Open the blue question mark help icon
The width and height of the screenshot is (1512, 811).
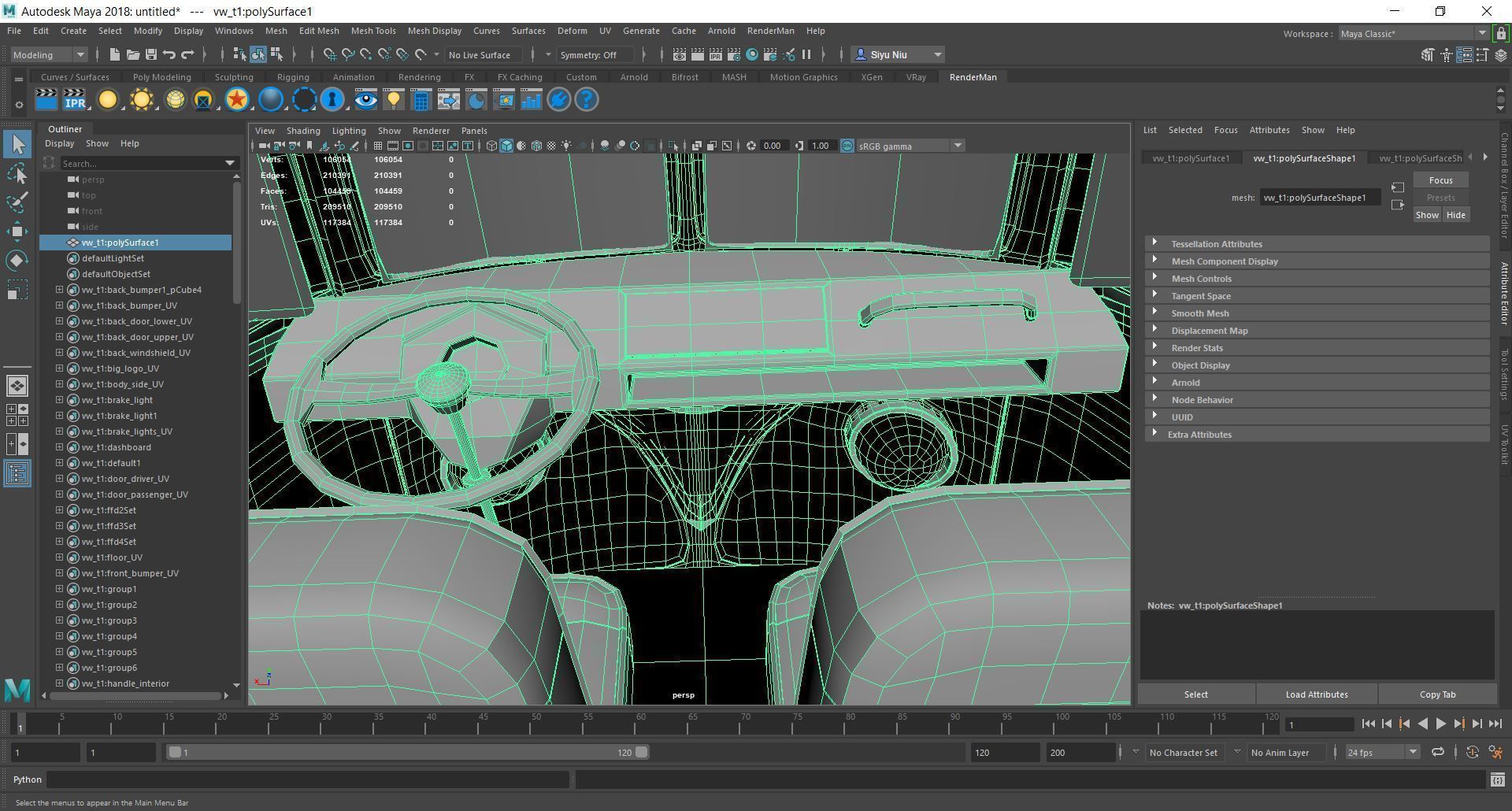pyautogui.click(x=587, y=100)
